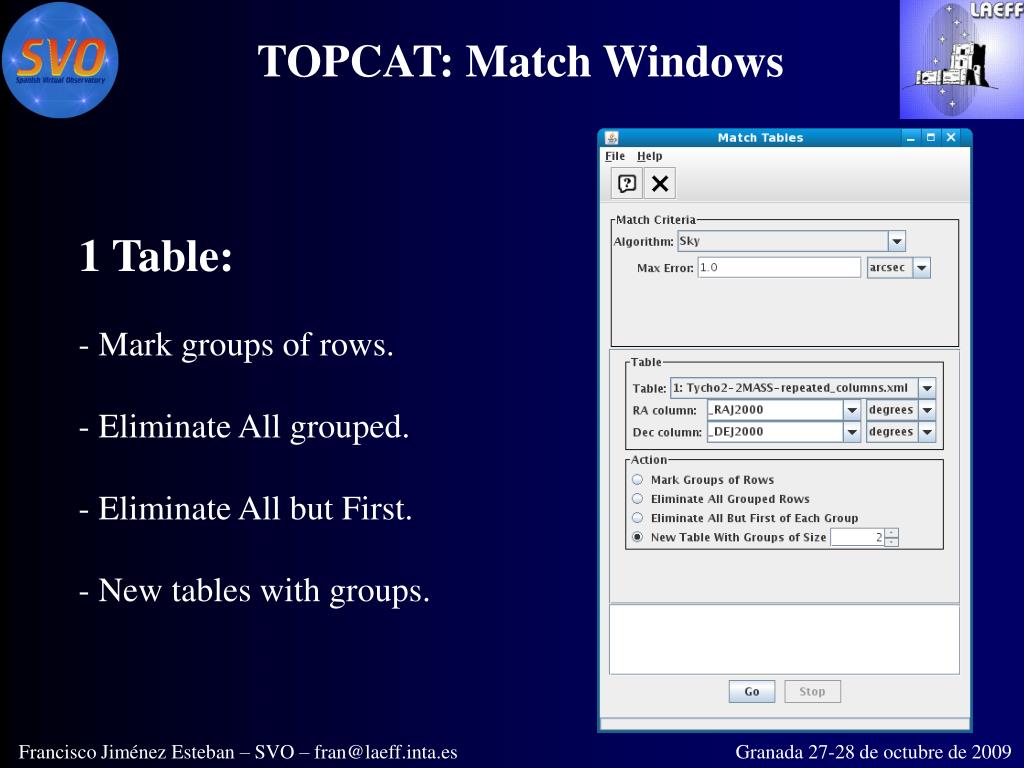This screenshot has width=1024, height=768.
Task: Select Eliminate All Grouped Rows option
Action: pos(637,499)
